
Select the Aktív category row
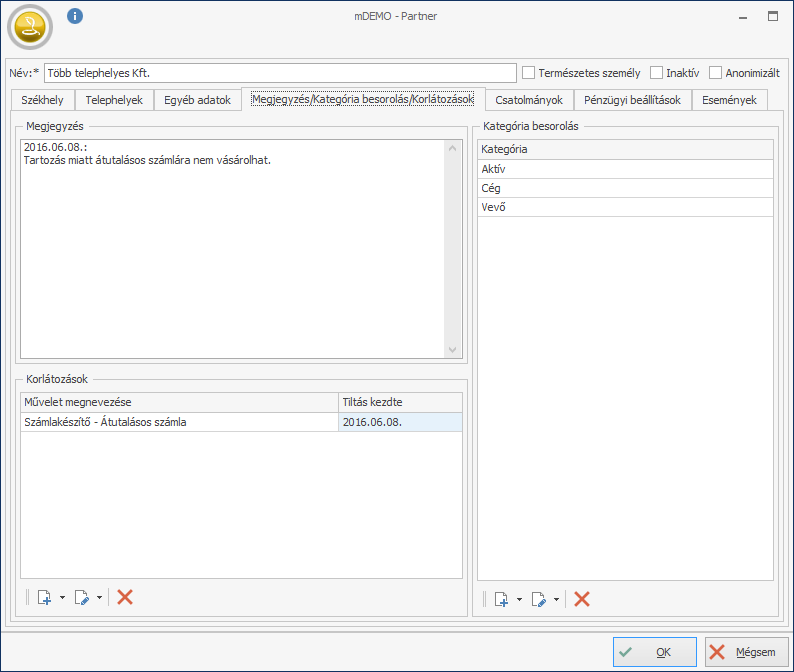pyautogui.click(x=625, y=169)
